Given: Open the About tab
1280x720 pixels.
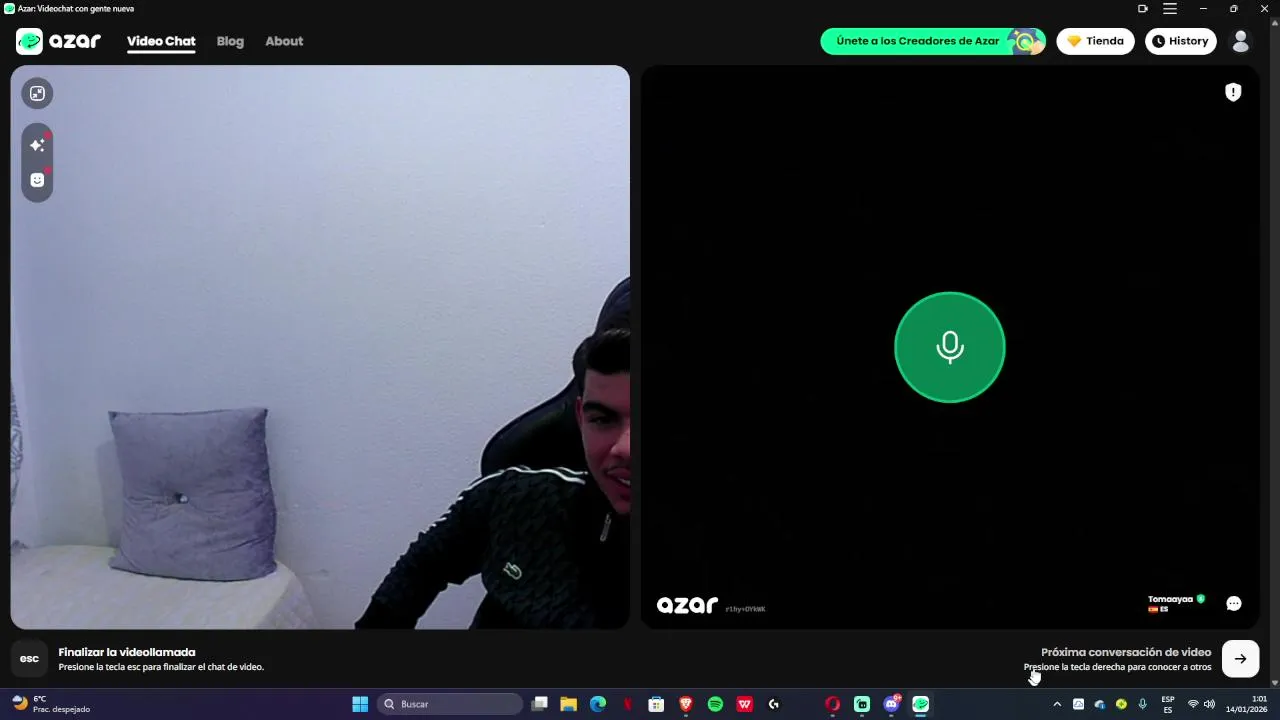Looking at the screenshot, I should 284,41.
